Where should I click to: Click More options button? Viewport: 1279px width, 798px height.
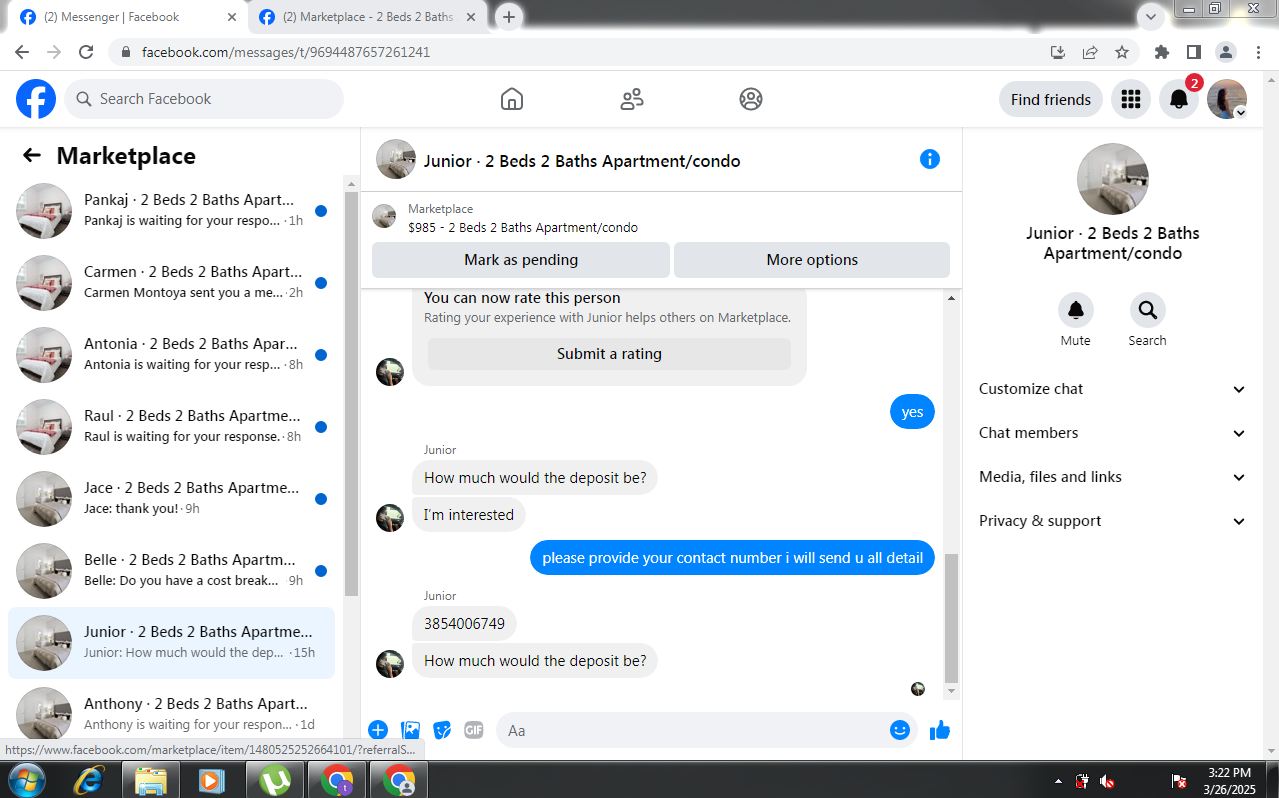click(x=812, y=260)
